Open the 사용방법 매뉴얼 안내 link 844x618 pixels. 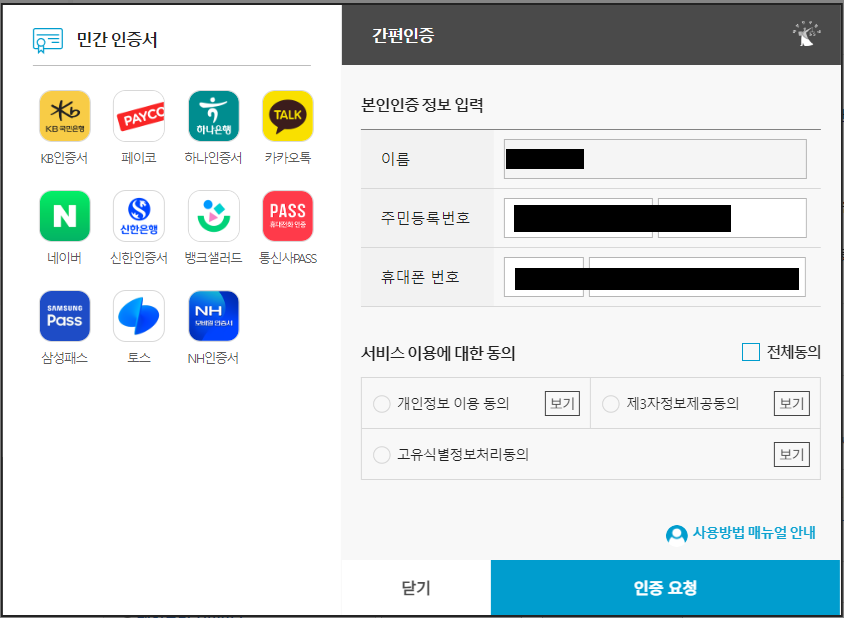[754, 533]
